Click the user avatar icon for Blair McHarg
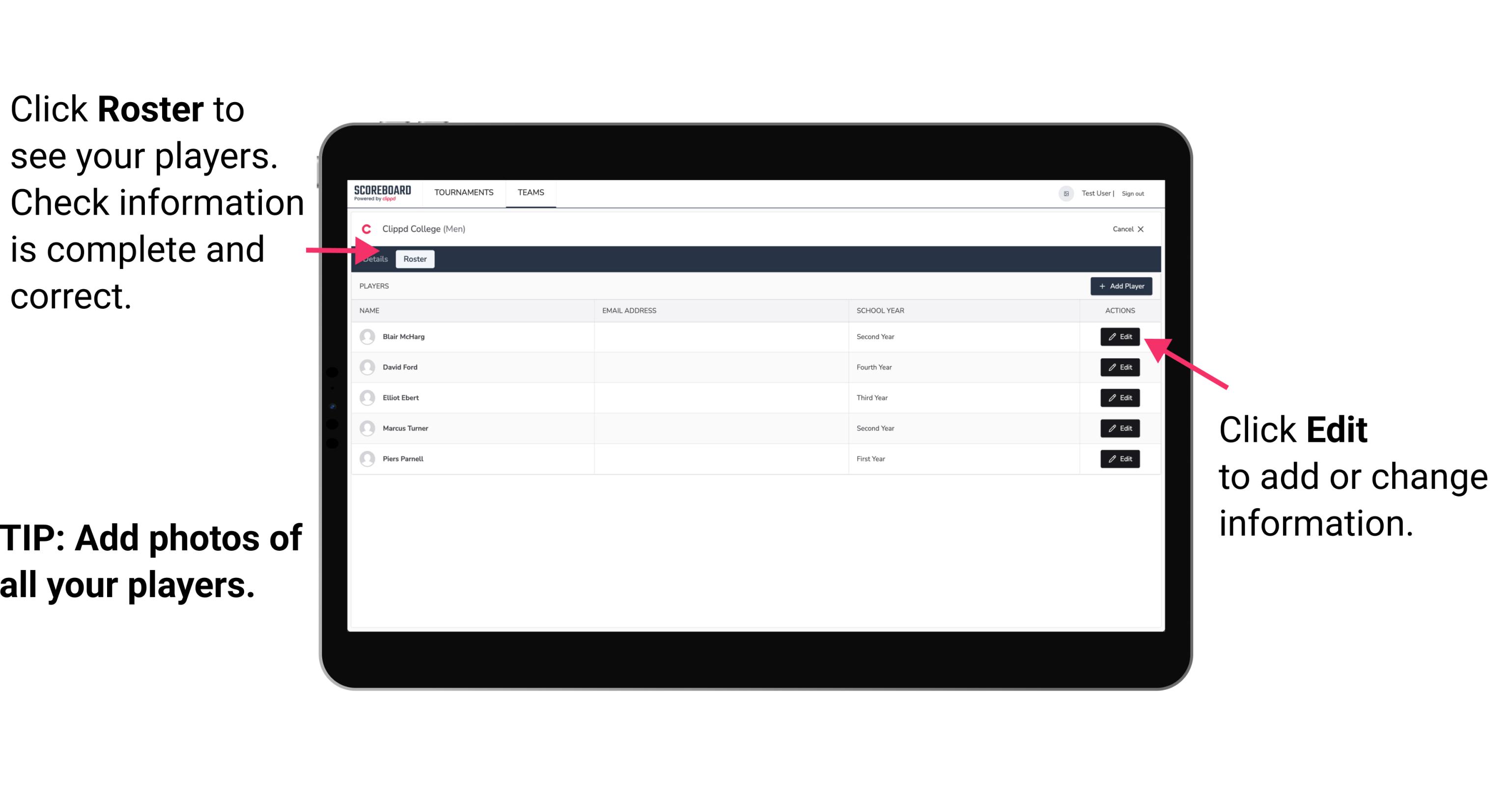The image size is (1510, 812). (x=368, y=336)
